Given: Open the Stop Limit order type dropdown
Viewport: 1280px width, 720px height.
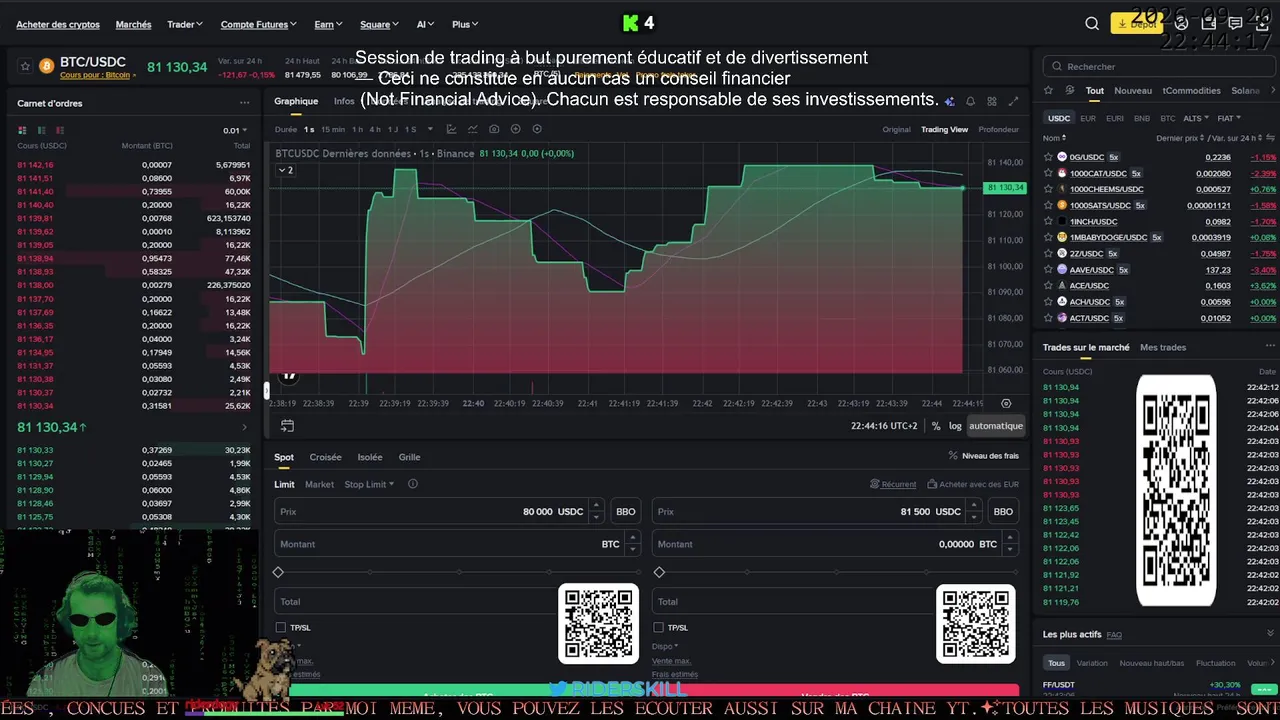Looking at the screenshot, I should point(369,484).
